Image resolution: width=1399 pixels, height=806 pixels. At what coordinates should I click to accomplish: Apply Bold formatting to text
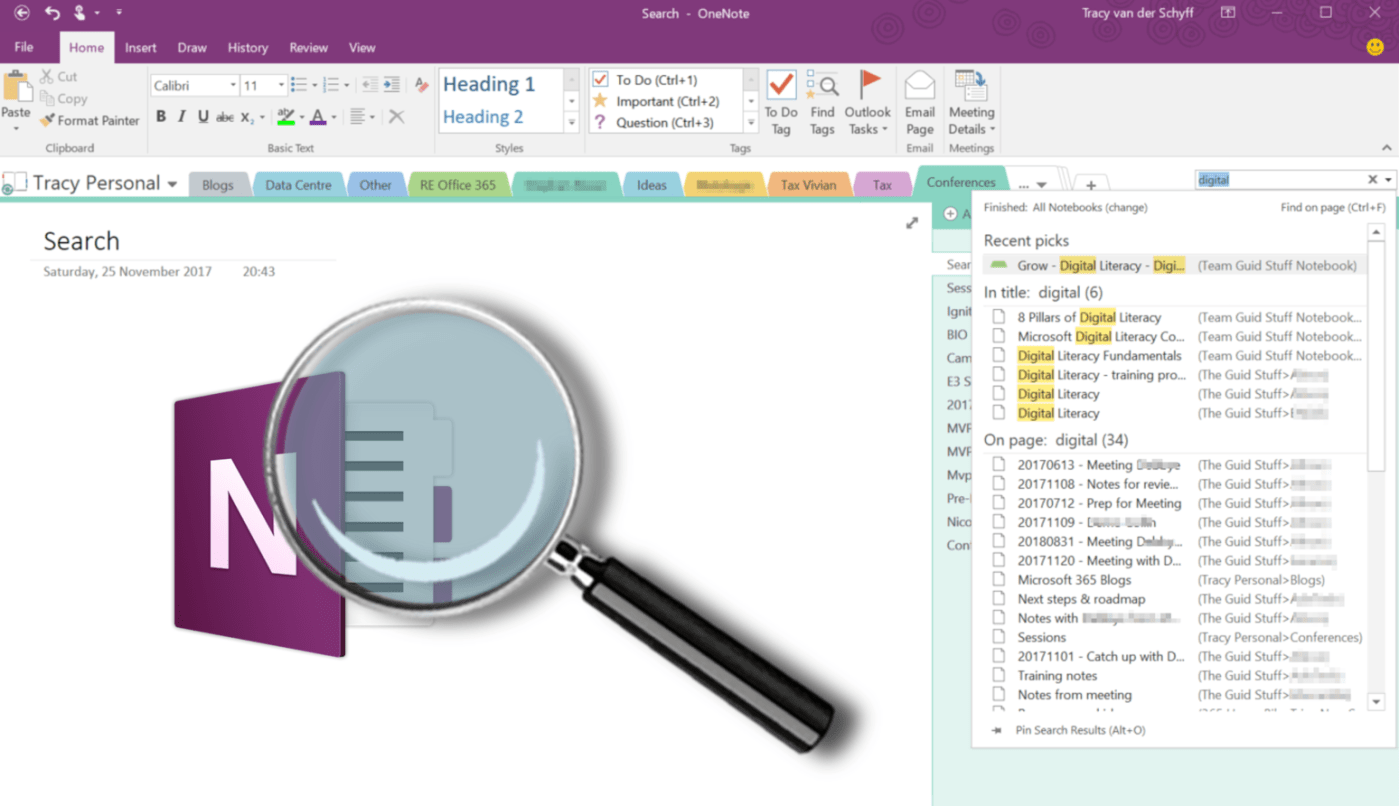click(x=160, y=117)
